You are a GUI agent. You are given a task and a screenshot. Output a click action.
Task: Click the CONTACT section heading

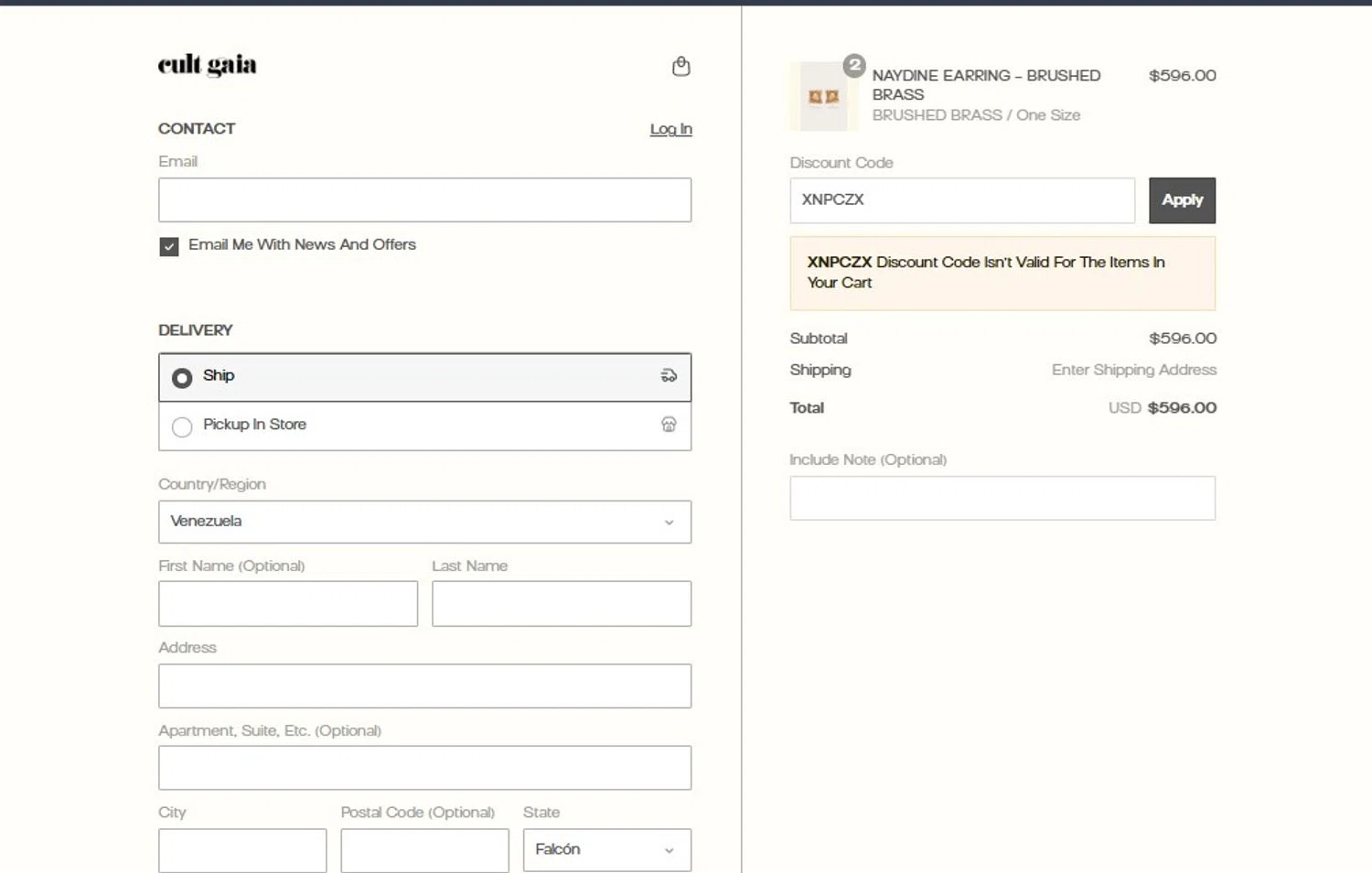click(x=197, y=129)
